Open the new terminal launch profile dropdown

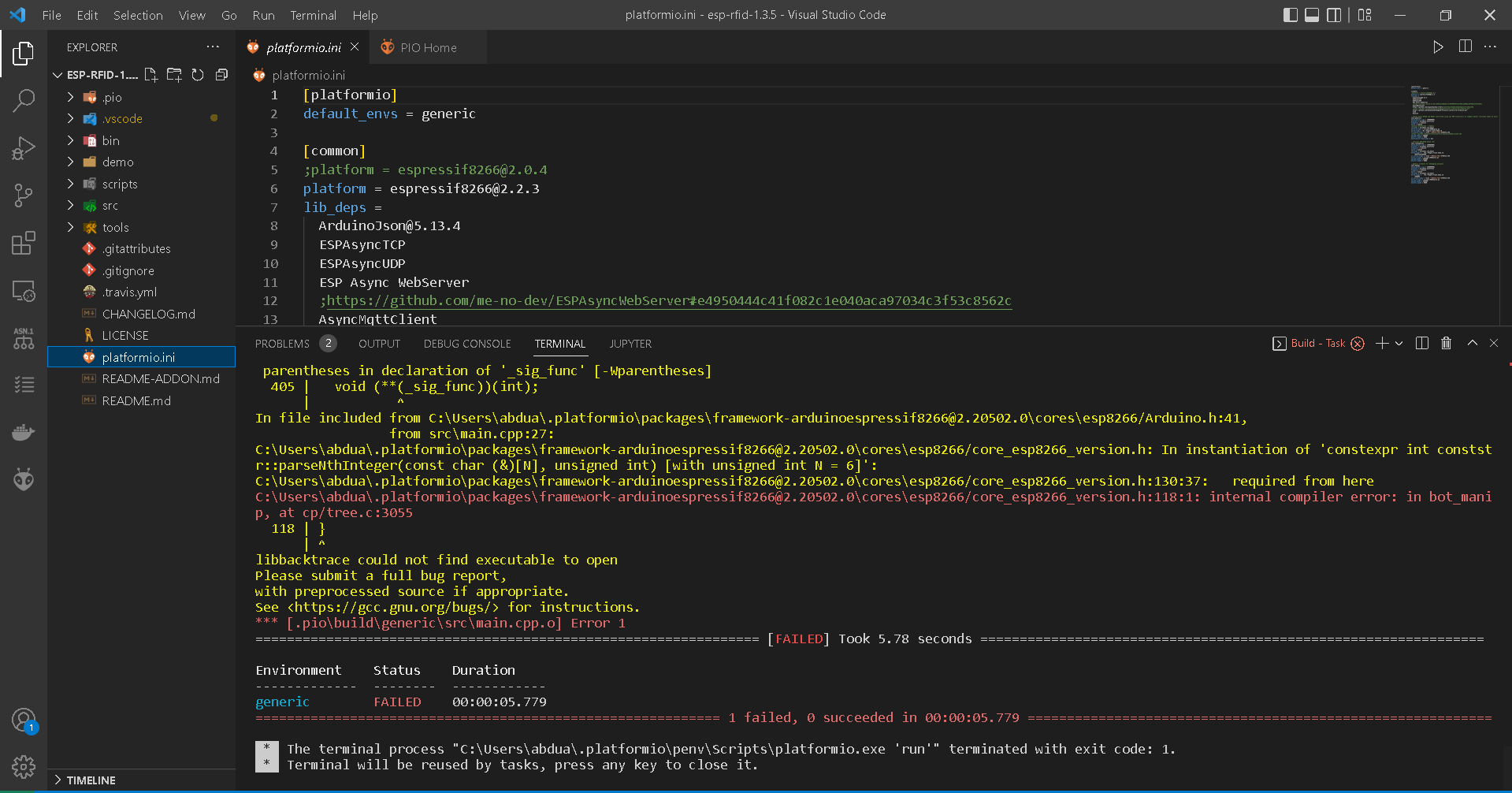(x=1399, y=343)
